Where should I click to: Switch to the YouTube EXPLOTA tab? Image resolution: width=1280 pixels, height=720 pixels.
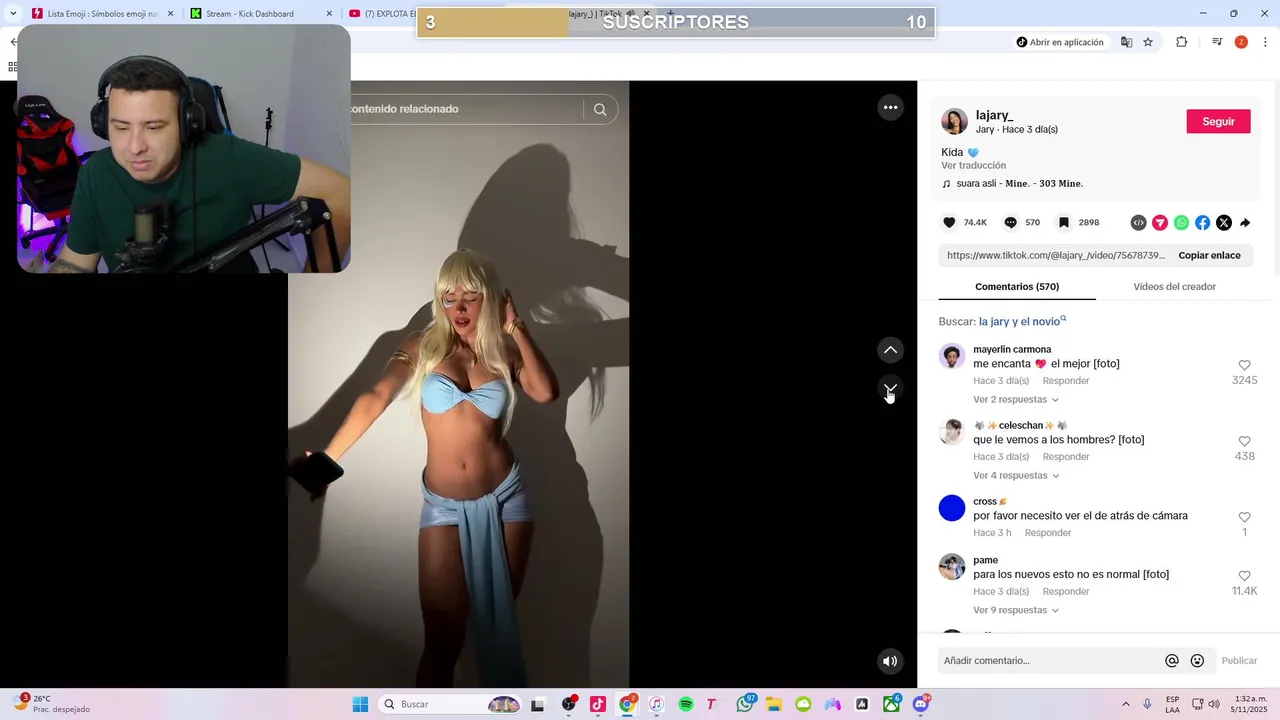pyautogui.click(x=382, y=14)
